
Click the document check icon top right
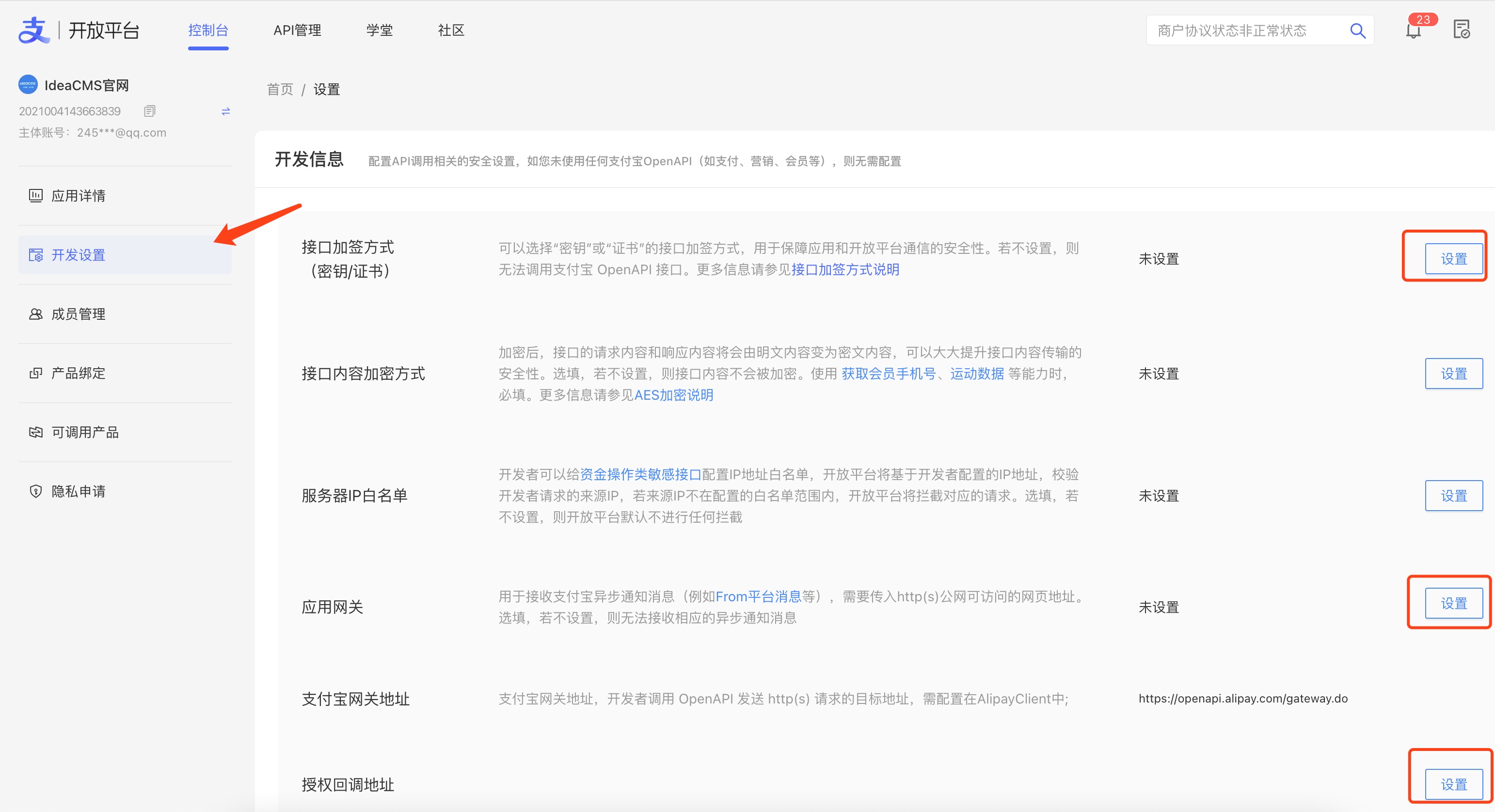click(1462, 30)
